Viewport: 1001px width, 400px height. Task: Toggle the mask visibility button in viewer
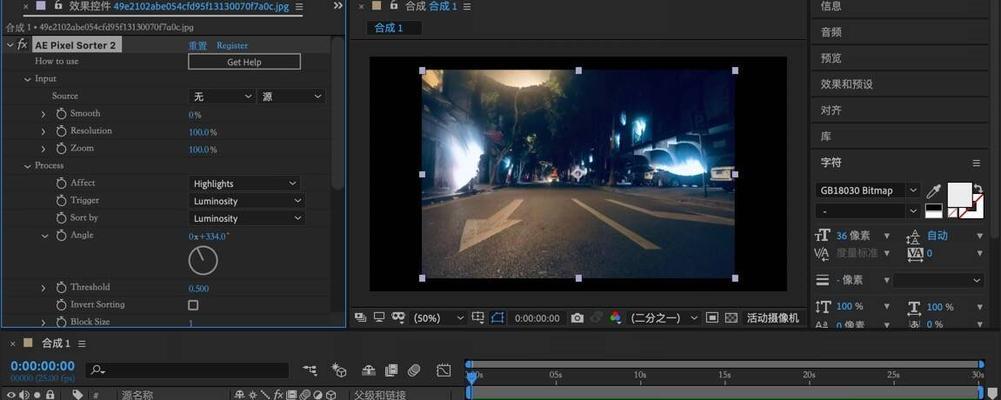497,317
